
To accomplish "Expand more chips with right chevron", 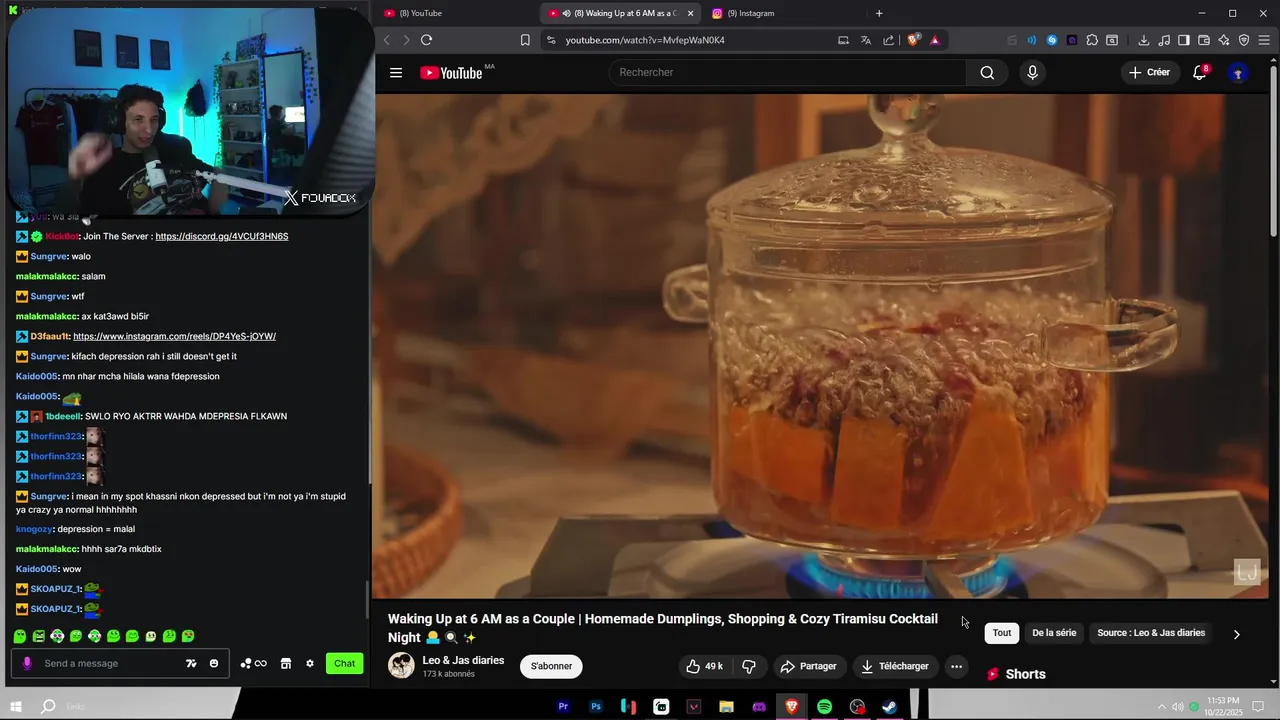I will pyautogui.click(x=1237, y=633).
